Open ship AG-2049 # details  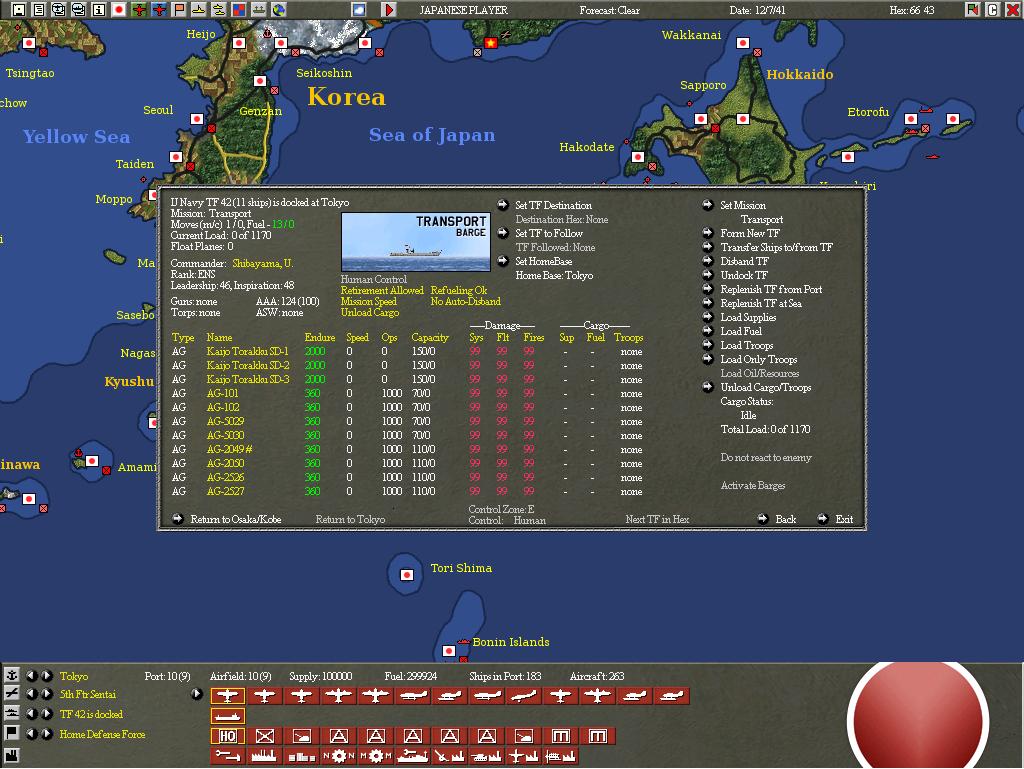coord(229,450)
